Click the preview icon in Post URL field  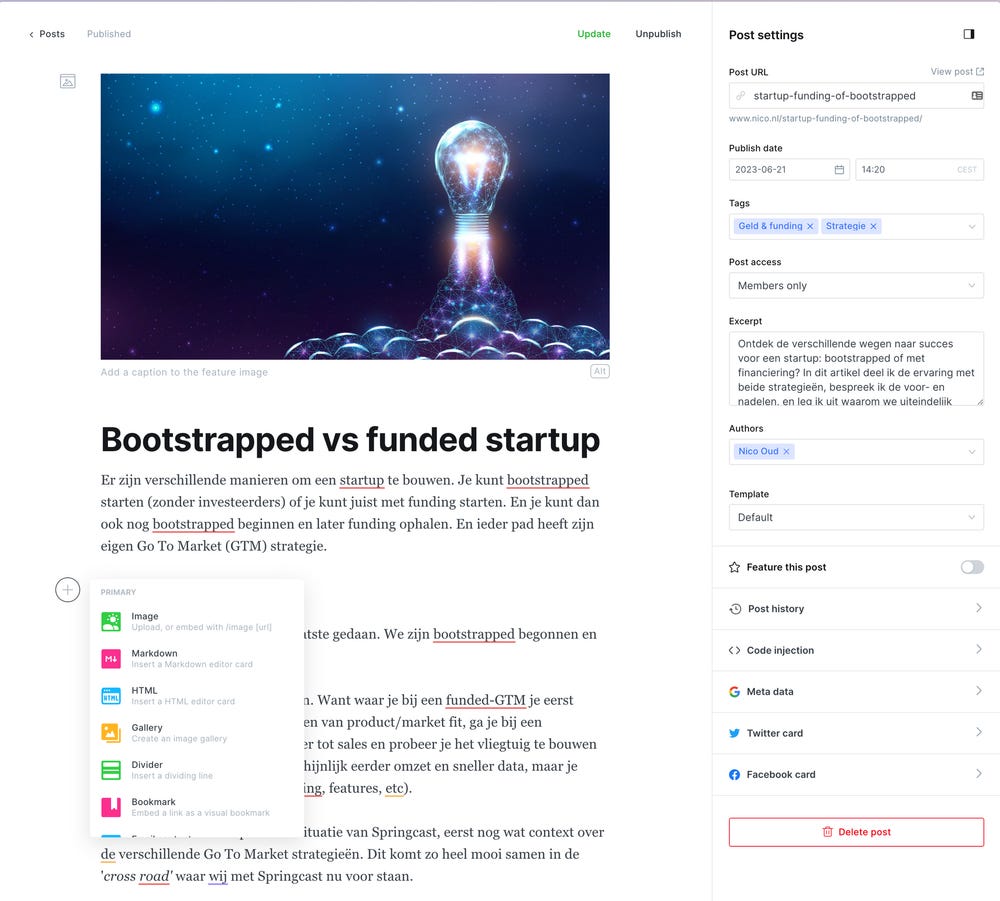click(x=976, y=96)
